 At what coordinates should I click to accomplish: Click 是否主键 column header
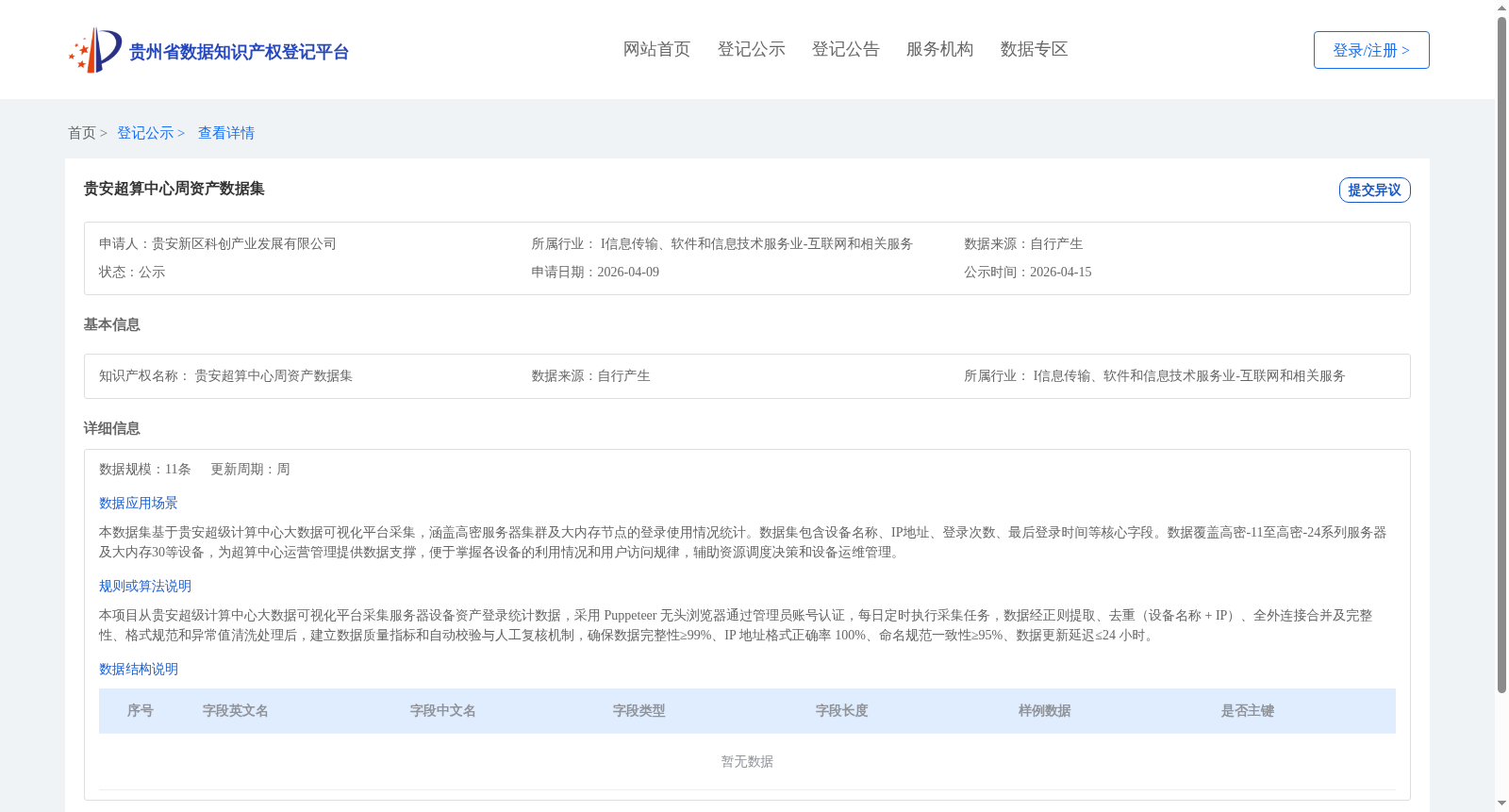click(1248, 710)
